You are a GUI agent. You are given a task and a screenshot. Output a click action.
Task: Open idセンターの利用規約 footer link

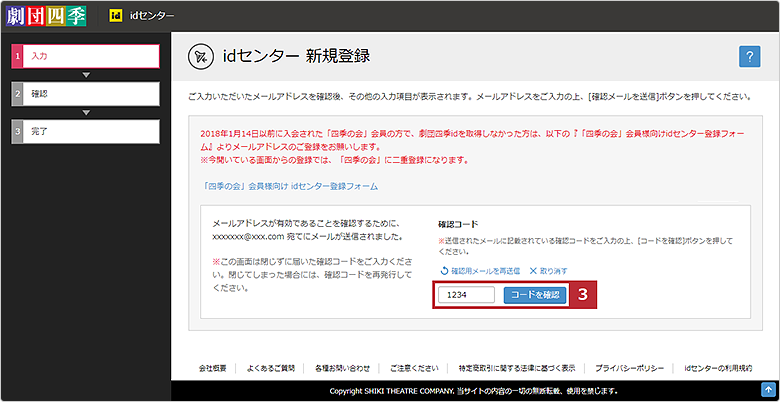click(718, 368)
